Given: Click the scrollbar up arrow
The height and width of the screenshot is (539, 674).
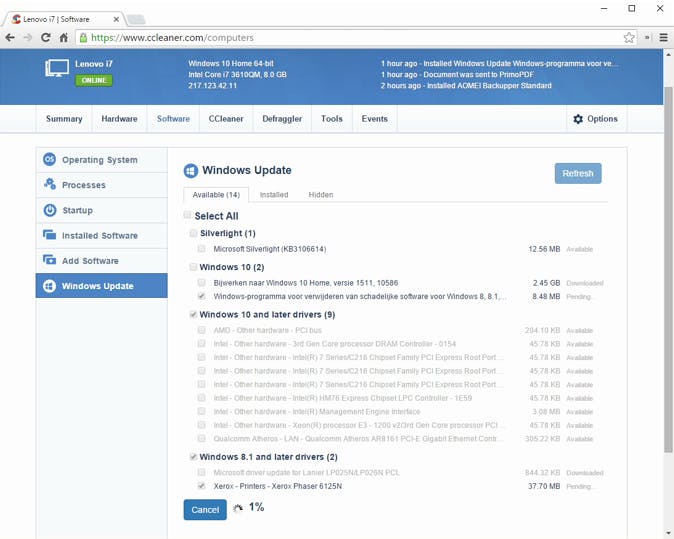Looking at the screenshot, I should tap(668, 55).
